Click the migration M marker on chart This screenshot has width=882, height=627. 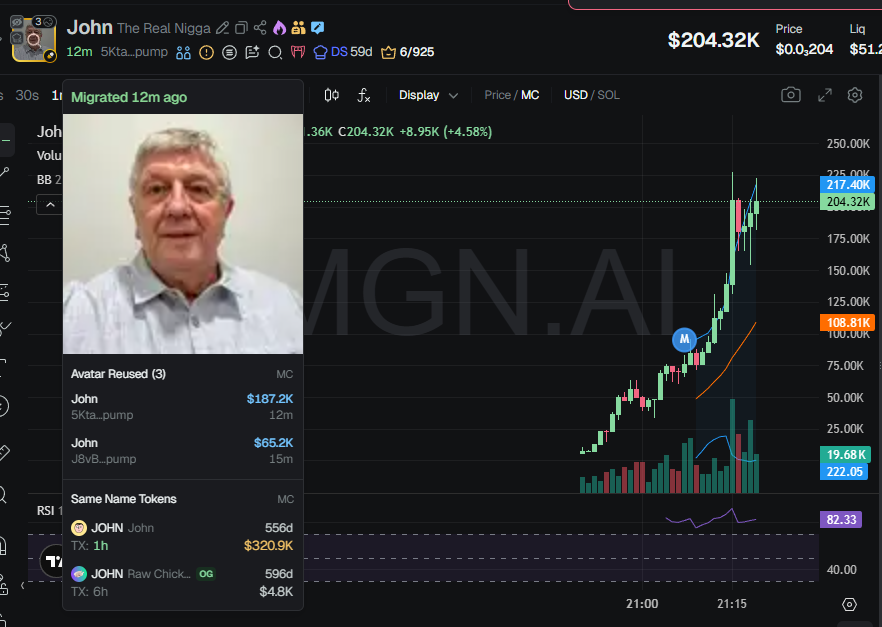[684, 339]
